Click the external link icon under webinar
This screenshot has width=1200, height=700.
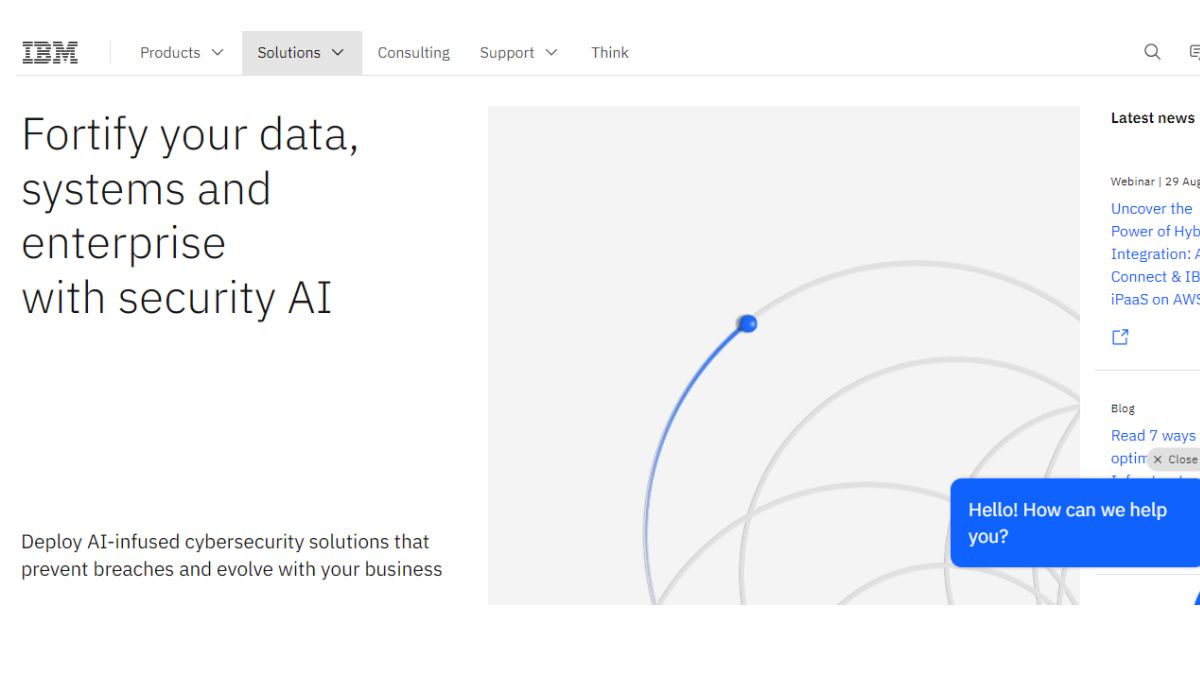pyautogui.click(x=1120, y=337)
